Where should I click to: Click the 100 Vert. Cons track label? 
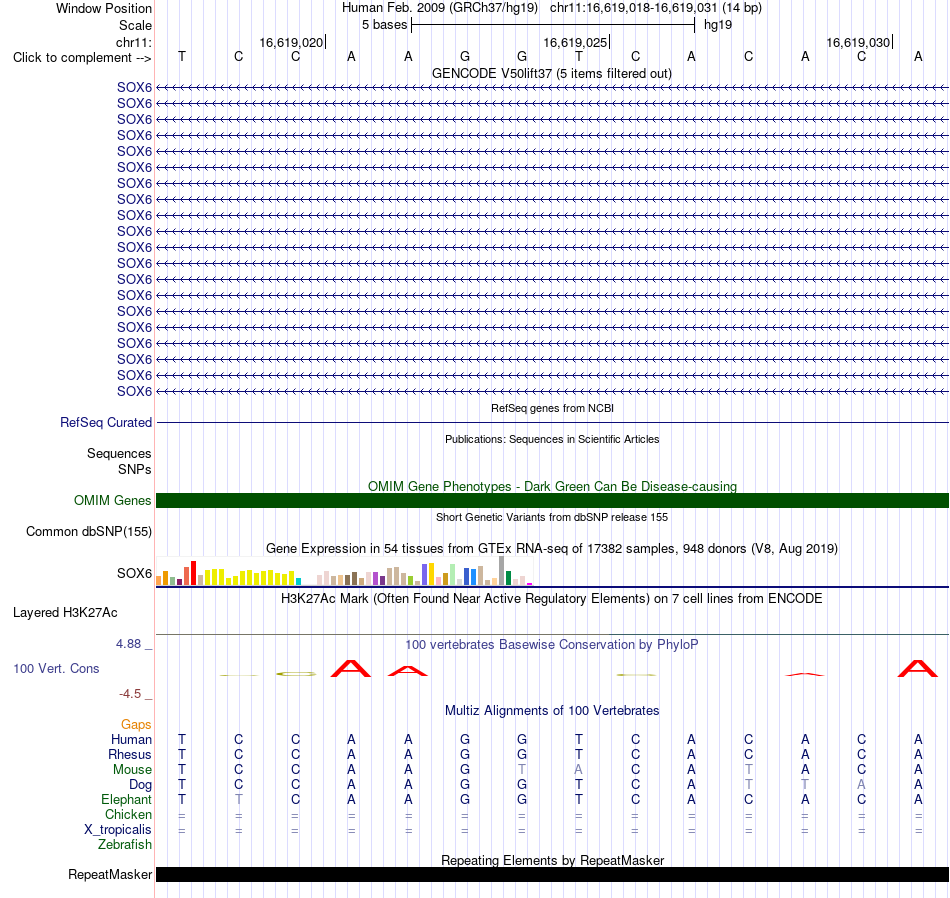click(x=56, y=668)
